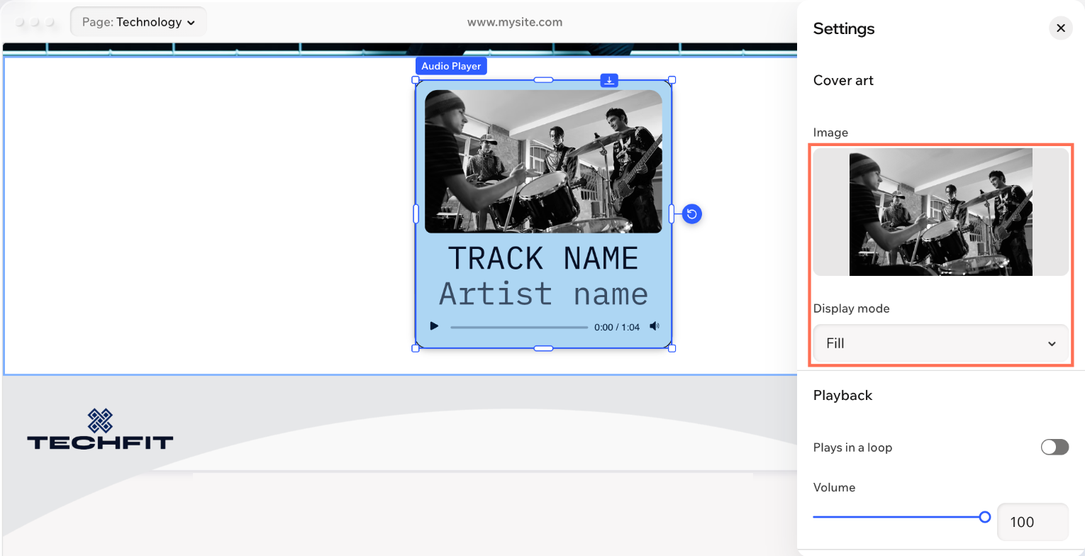Play the track in the audio player
This screenshot has height=556, width=1085.
434,326
